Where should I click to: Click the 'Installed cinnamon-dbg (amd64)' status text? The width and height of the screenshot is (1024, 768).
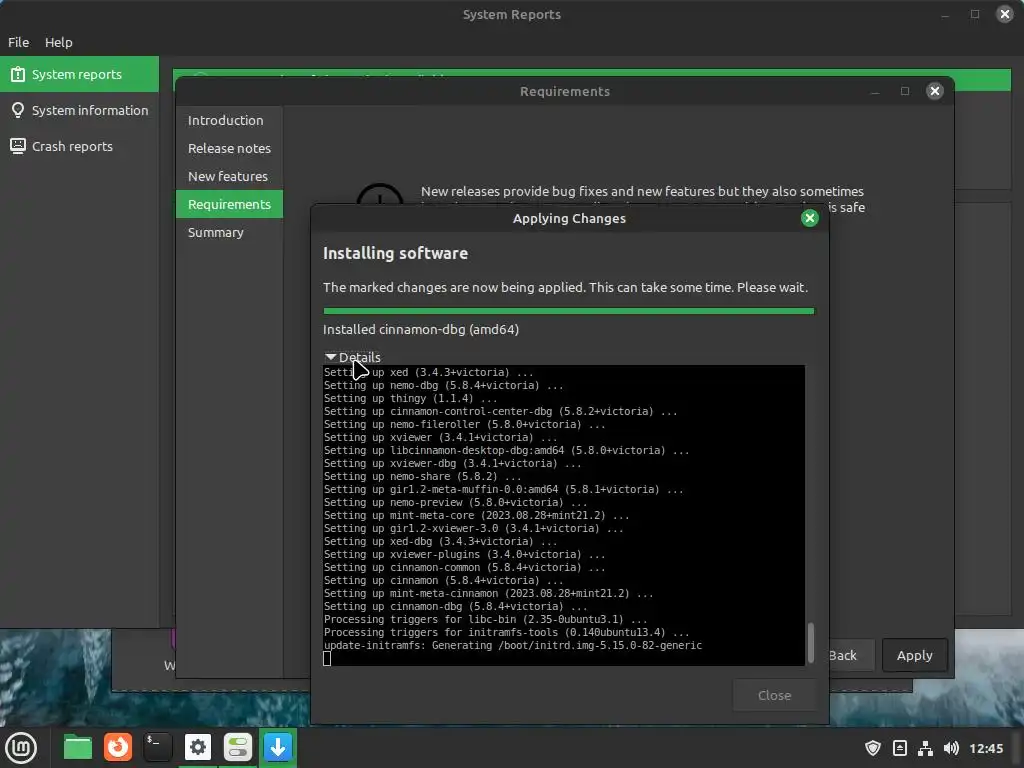click(421, 329)
